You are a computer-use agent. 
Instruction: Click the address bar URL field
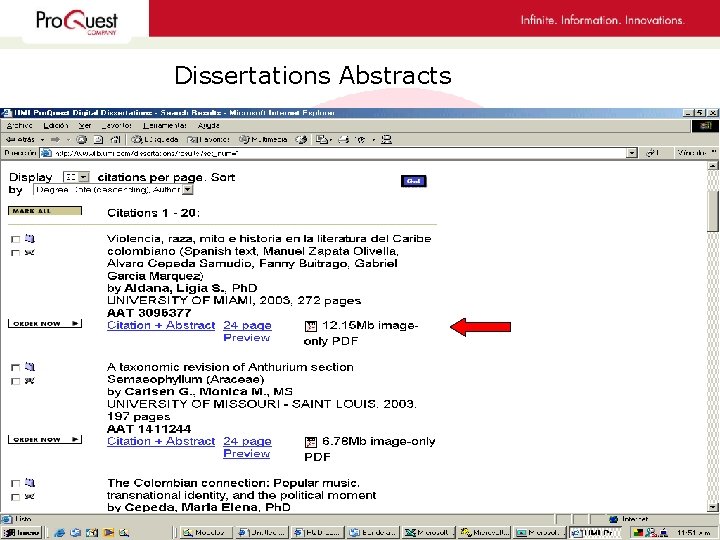tap(339, 153)
